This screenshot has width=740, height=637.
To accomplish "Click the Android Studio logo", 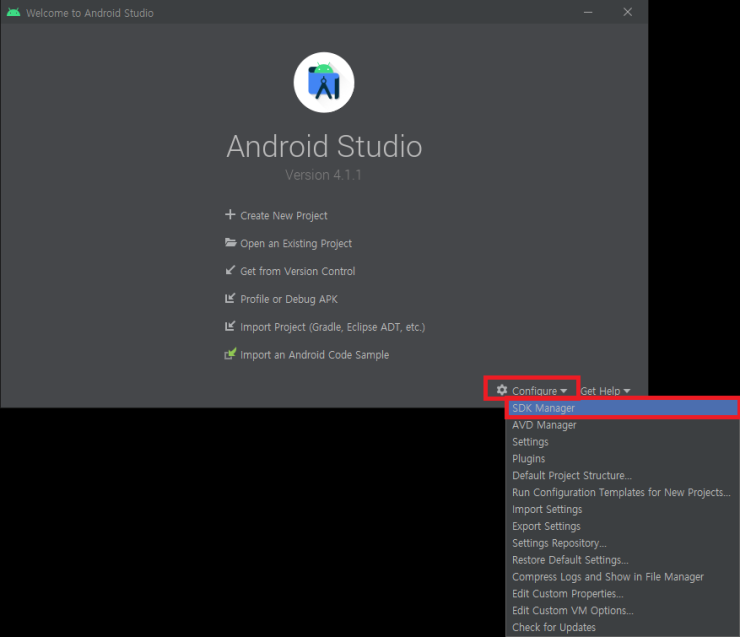I will click(x=324, y=83).
